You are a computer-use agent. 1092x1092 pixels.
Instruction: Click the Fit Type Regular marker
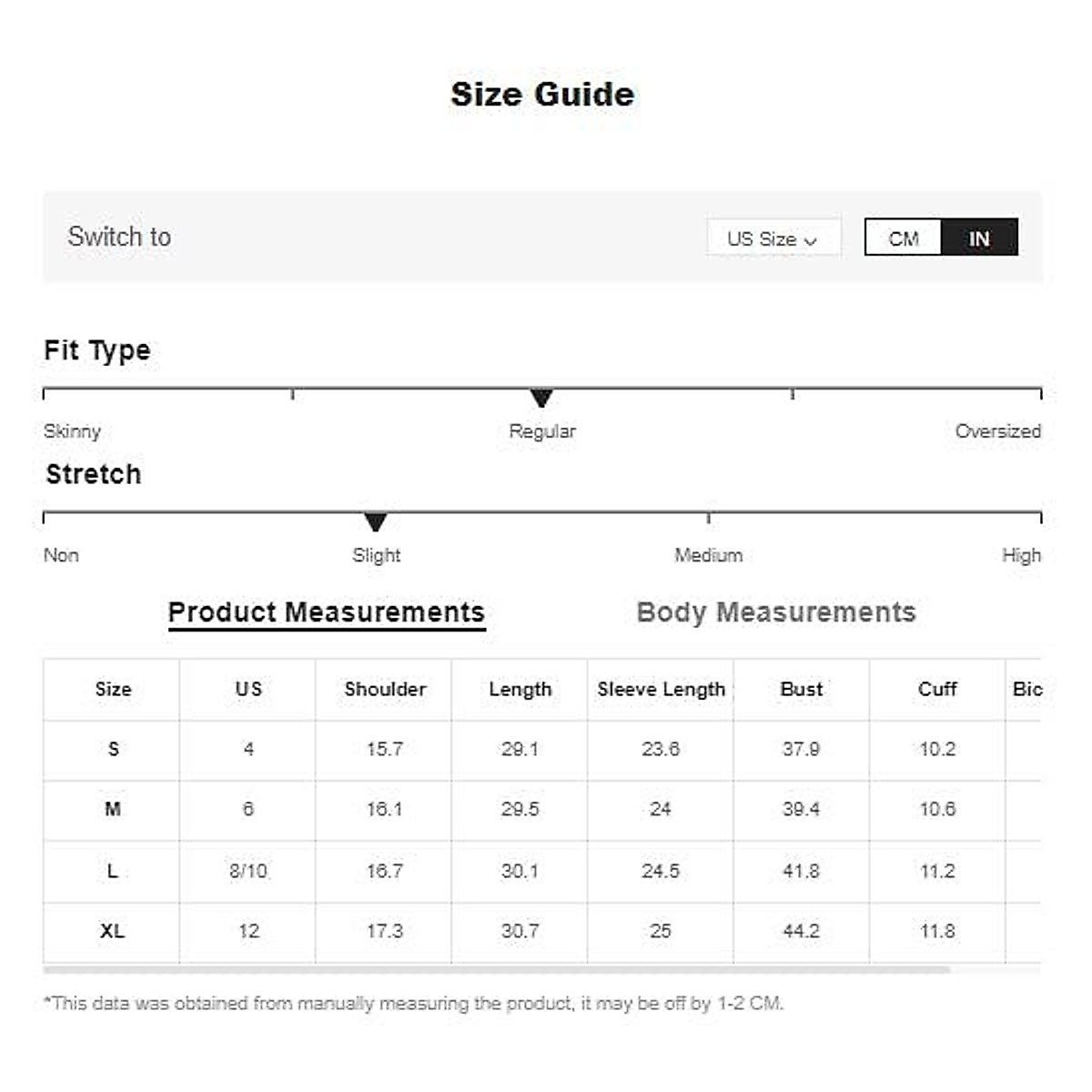coord(541,398)
